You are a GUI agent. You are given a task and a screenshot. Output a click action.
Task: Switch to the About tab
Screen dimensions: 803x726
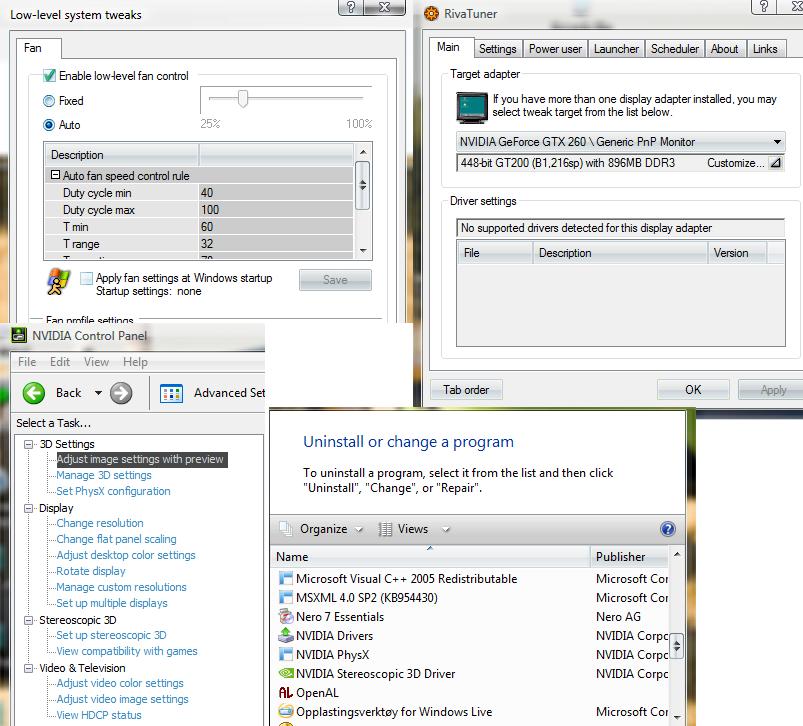point(724,49)
